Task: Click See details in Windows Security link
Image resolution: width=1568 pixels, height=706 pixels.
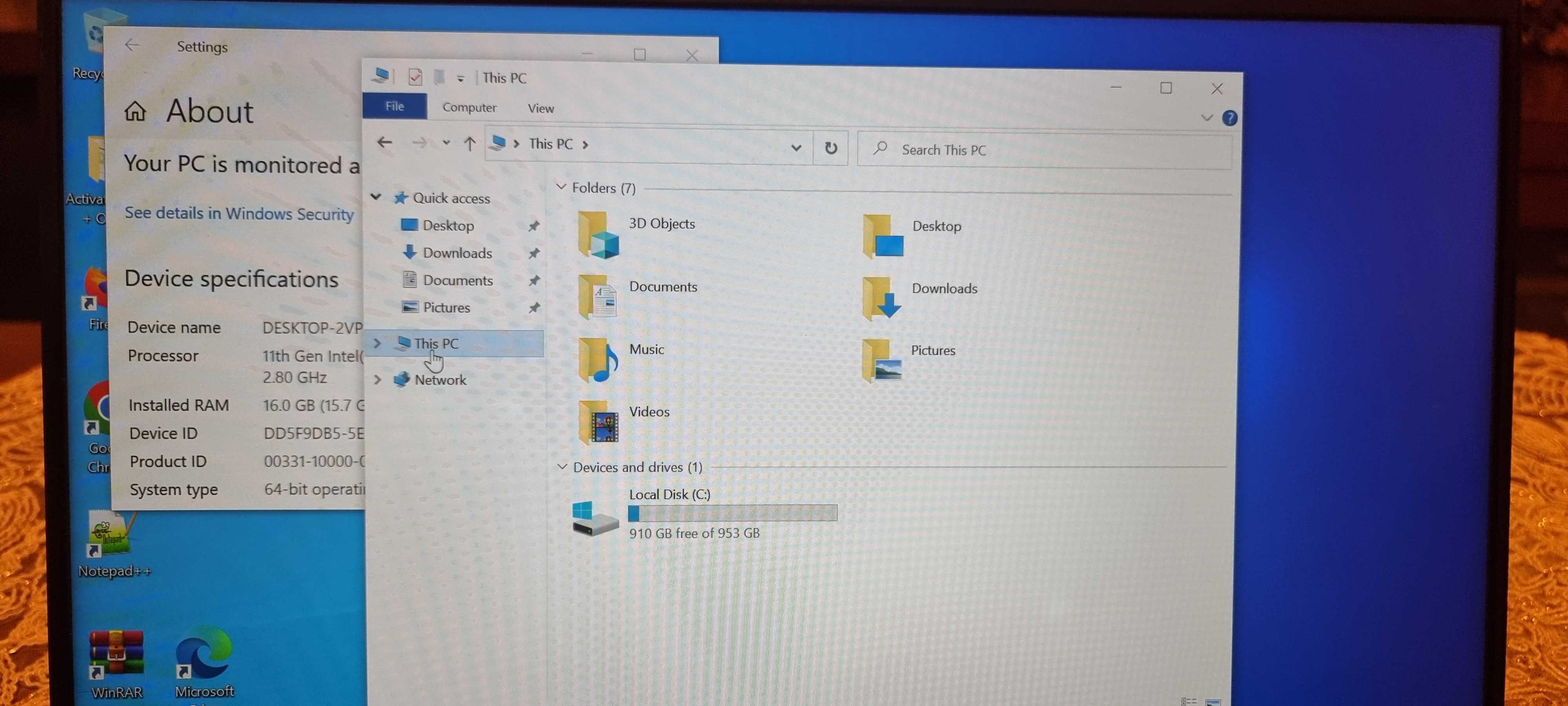Action: point(239,213)
